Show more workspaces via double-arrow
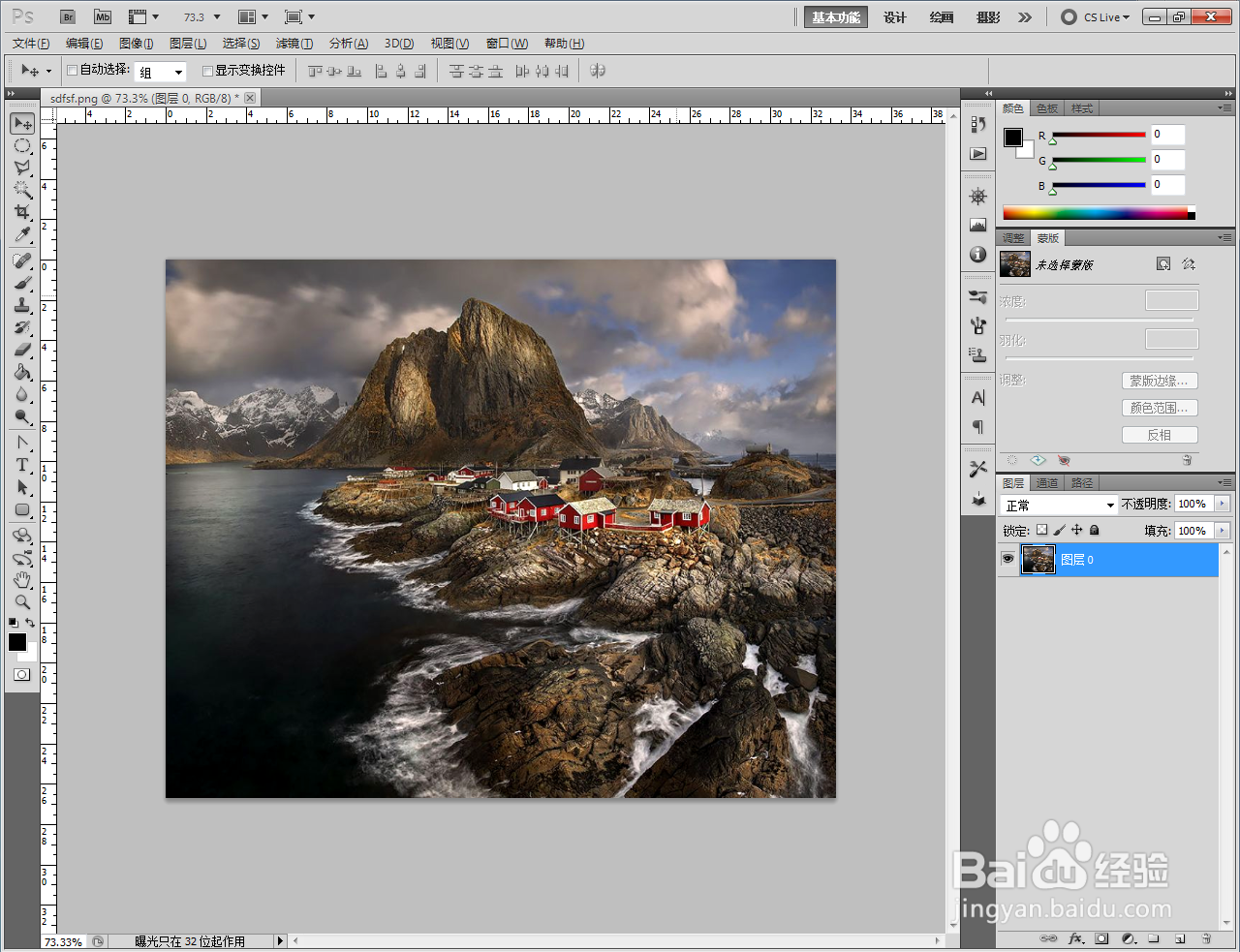Image resolution: width=1240 pixels, height=952 pixels. pyautogui.click(x=1025, y=17)
